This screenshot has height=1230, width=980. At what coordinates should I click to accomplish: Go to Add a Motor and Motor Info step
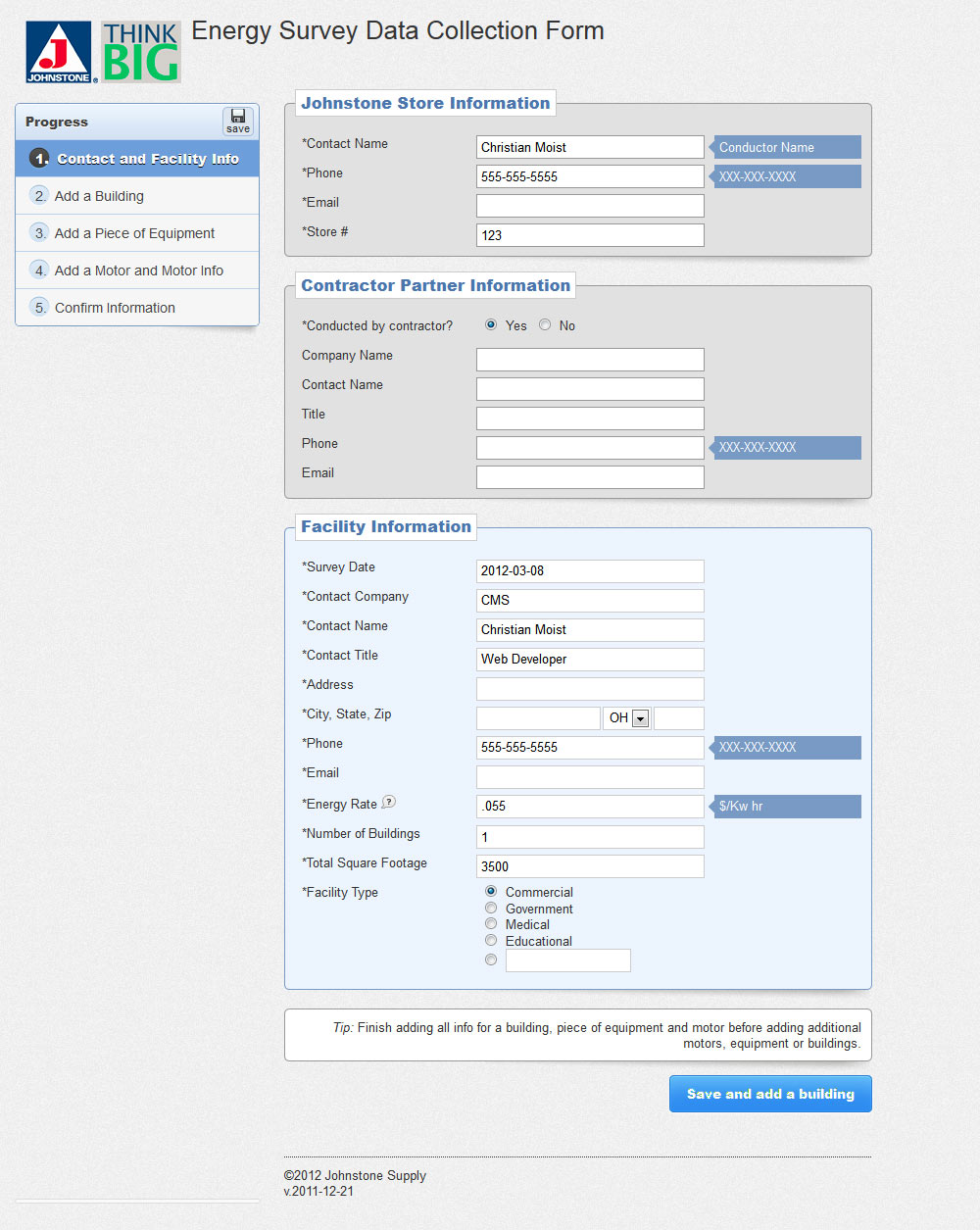click(x=137, y=271)
